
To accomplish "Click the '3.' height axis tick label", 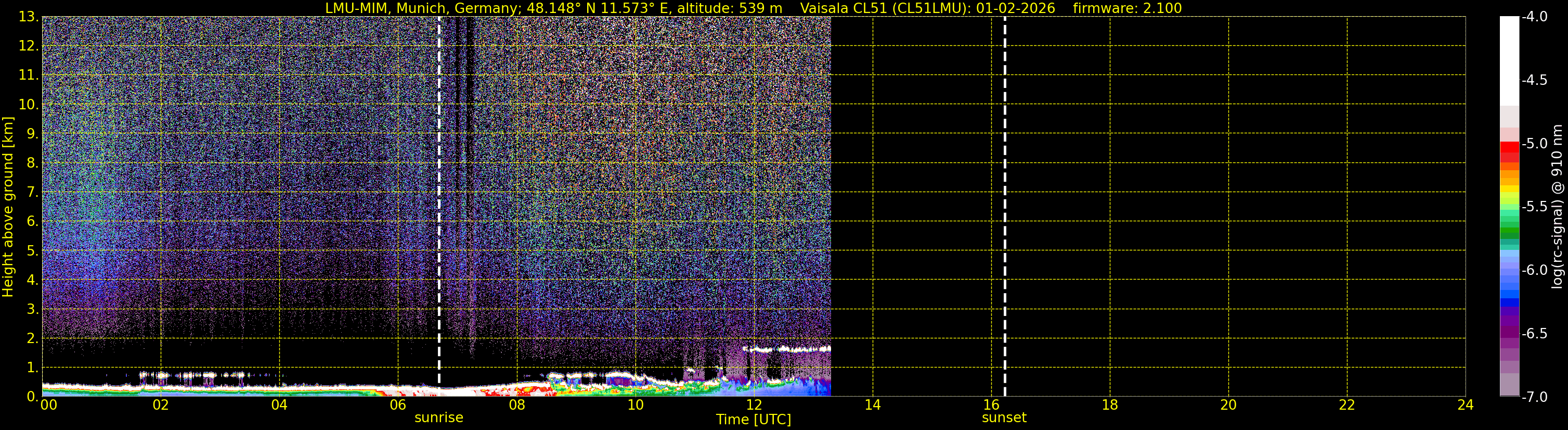I will pos(33,309).
